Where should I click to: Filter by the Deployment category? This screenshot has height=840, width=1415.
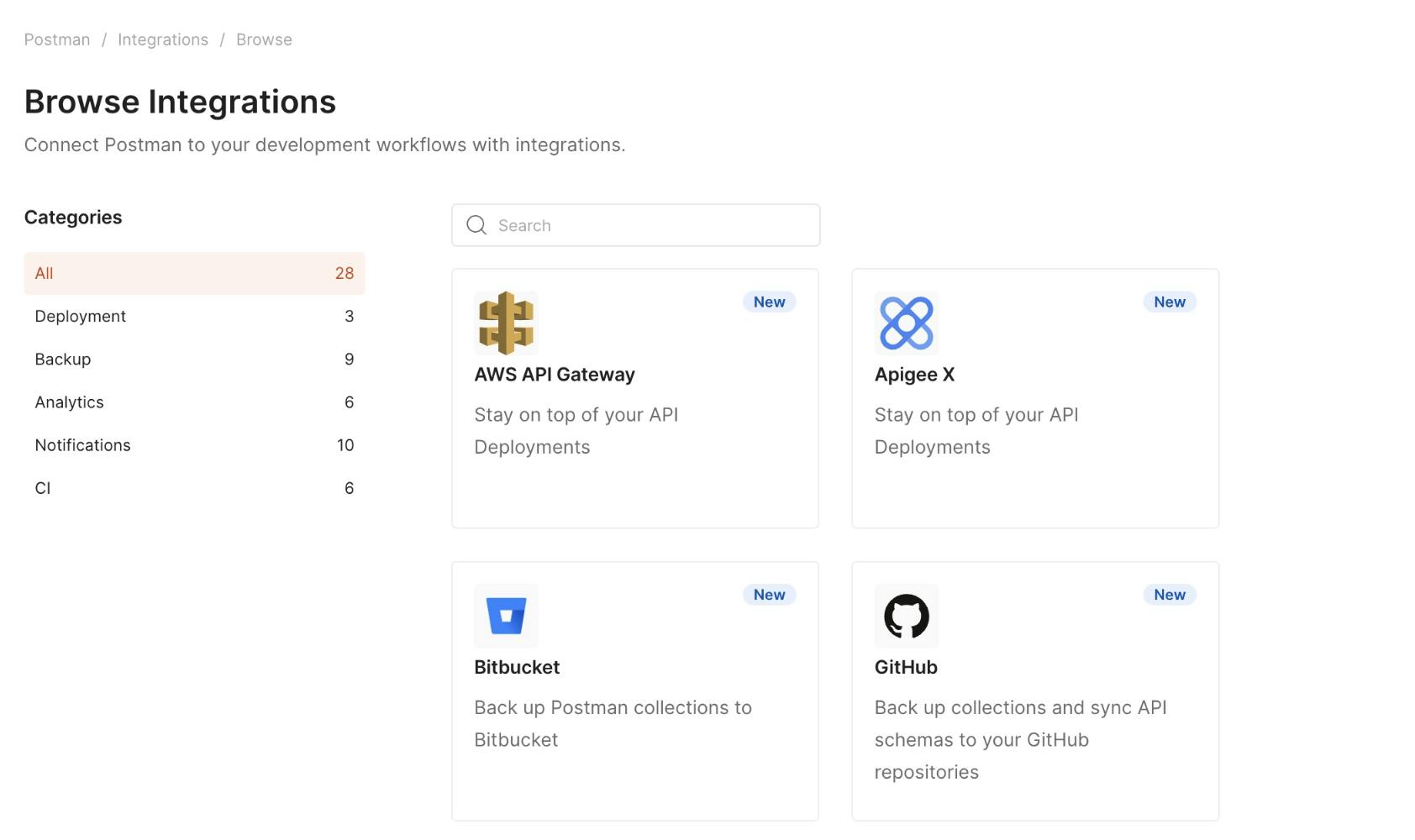(x=194, y=317)
